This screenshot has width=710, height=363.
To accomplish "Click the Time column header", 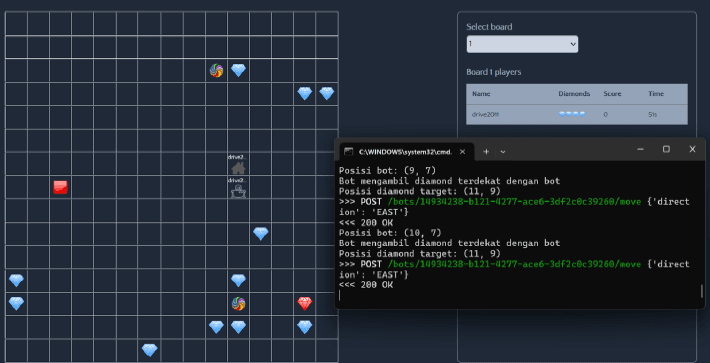I will [656, 94].
